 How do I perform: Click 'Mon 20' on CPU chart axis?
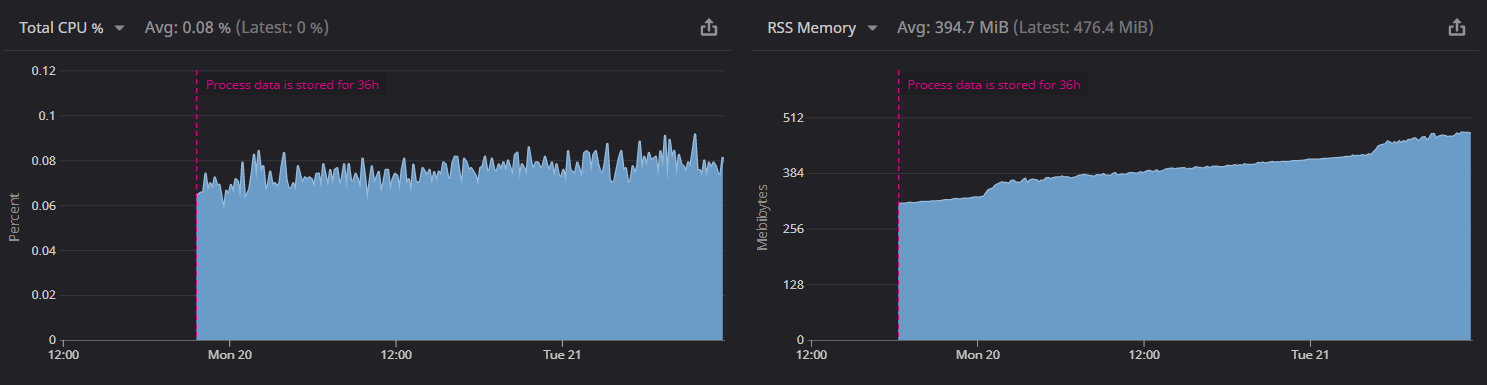coord(230,356)
